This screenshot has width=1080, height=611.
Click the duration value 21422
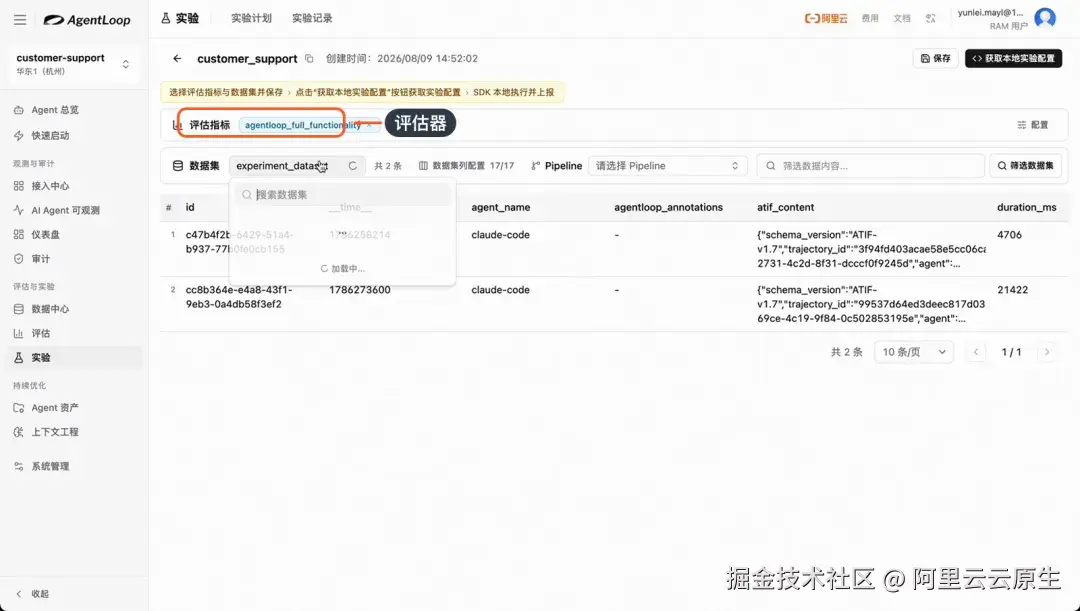[x=1012, y=290]
